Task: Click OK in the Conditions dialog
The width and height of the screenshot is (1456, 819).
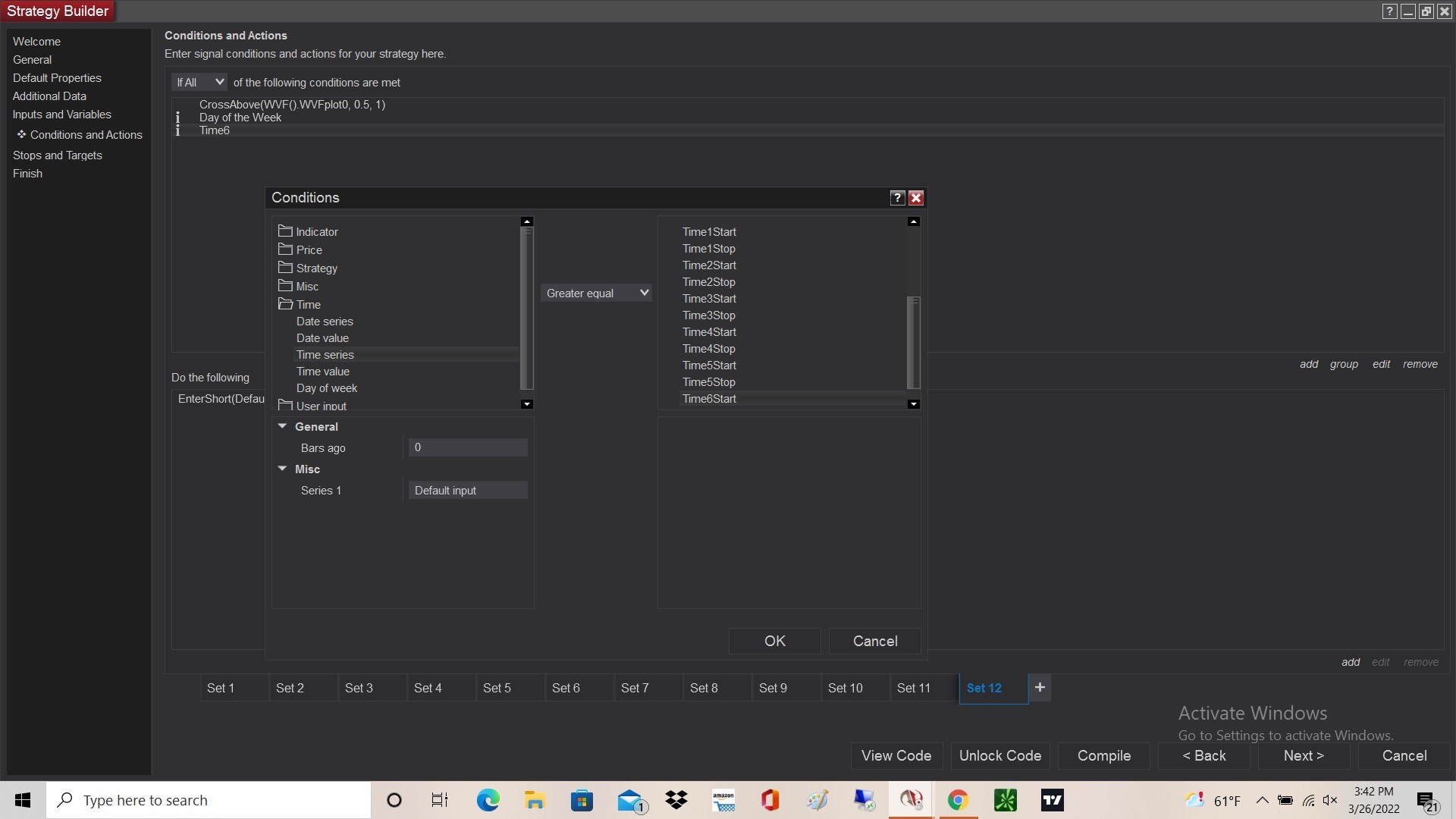Action: [x=774, y=642]
